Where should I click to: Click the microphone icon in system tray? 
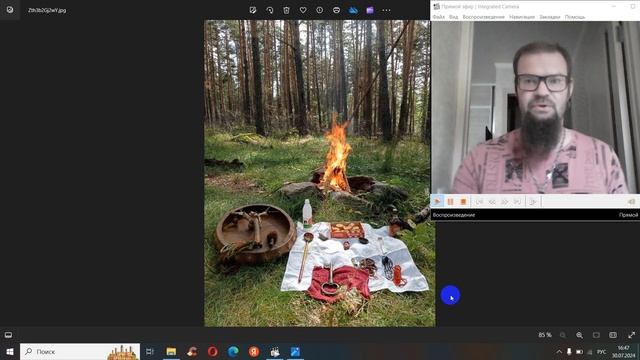tap(569, 351)
